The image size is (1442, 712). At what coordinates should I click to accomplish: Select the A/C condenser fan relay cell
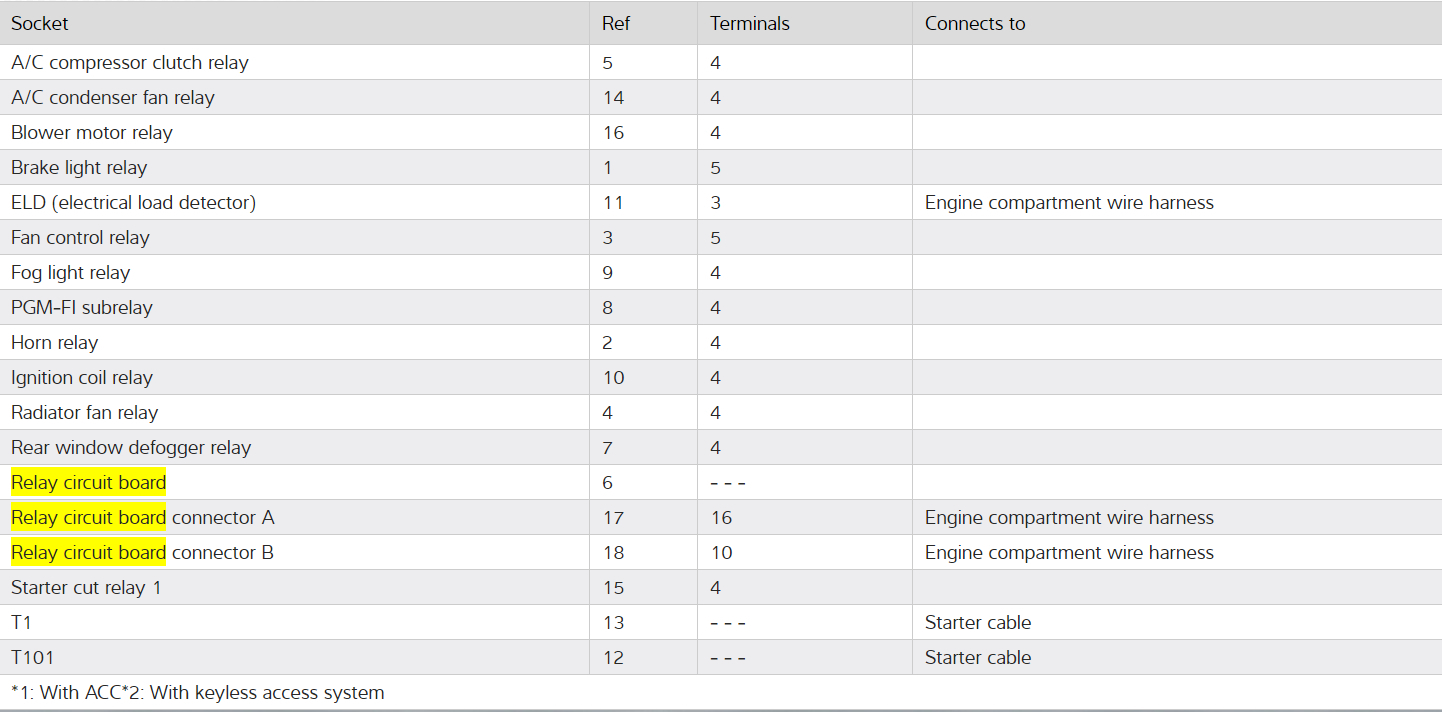(113, 97)
